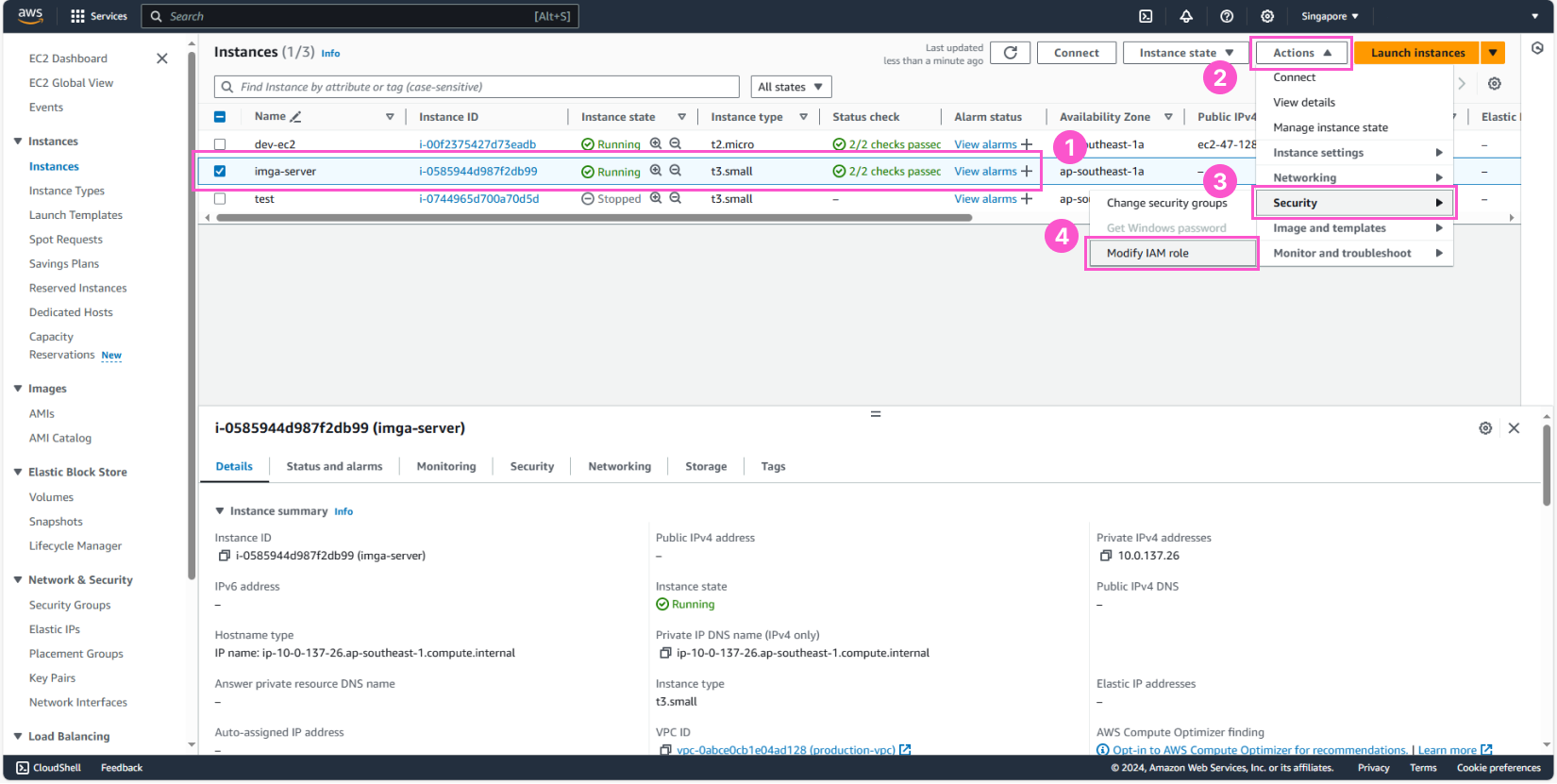This screenshot has width=1557, height=784.
Task: Open Learn more about Compute Optimizer
Action: click(x=1454, y=750)
